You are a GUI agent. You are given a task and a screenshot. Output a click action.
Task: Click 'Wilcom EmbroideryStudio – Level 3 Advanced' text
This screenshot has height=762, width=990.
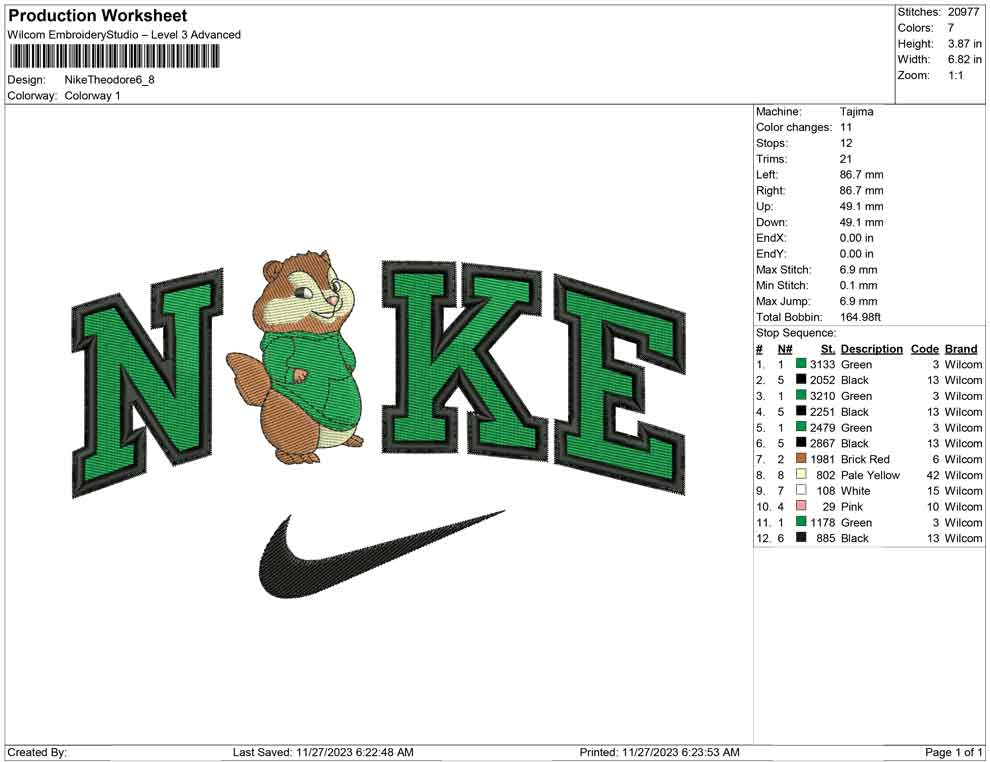[x=124, y=35]
